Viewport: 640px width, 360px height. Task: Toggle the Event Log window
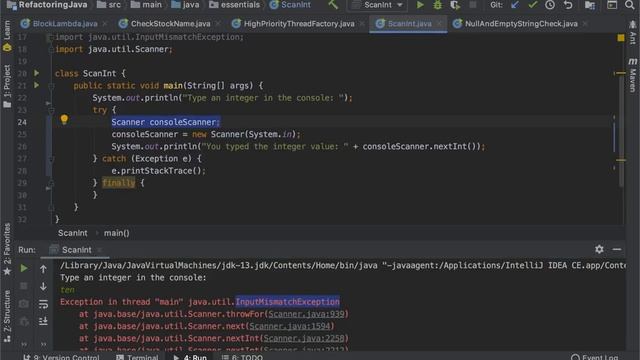point(595,357)
